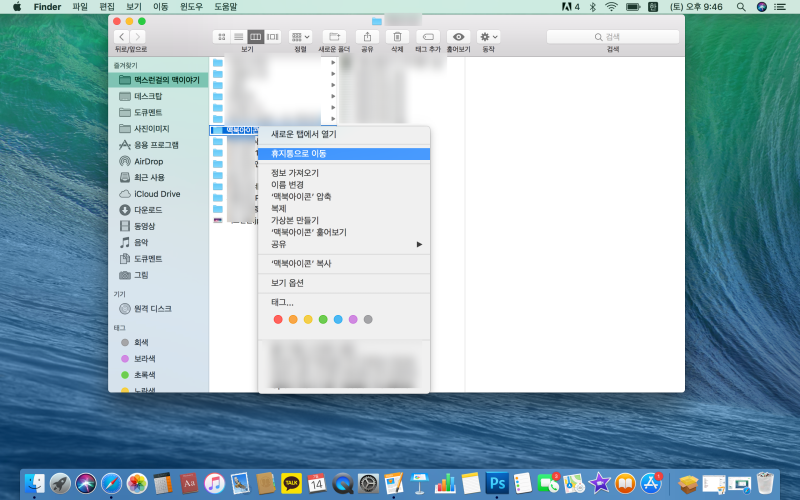Click the 새로운 폴더 (New Folder) icon
800x500 pixels.
(334, 37)
